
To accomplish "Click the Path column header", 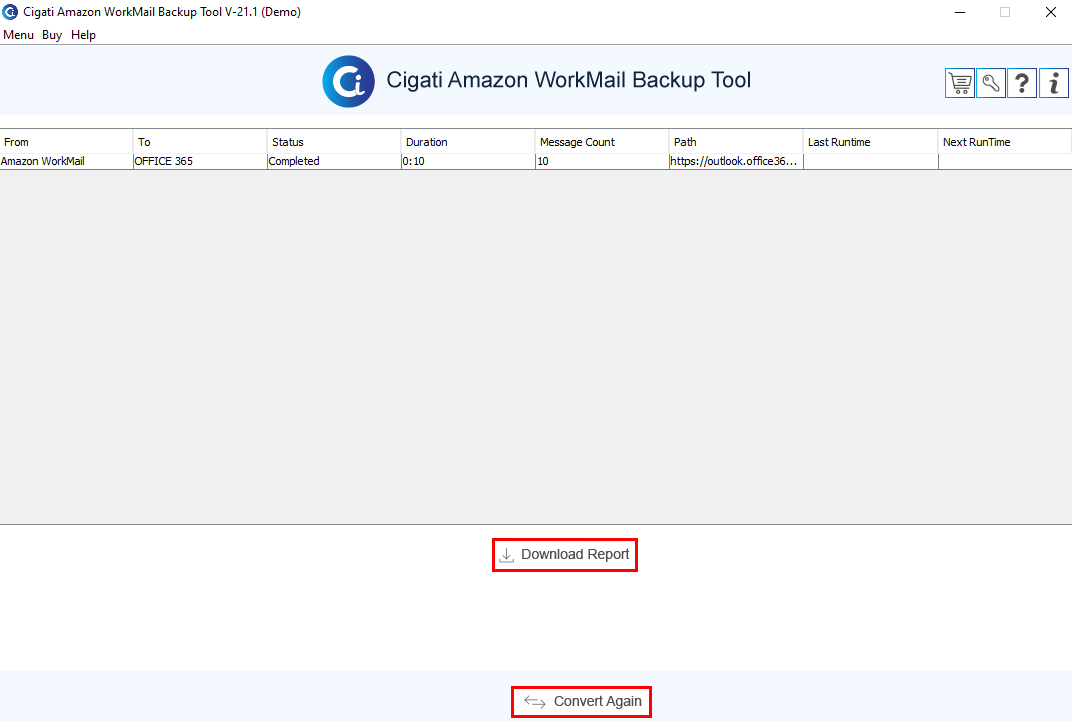I will pyautogui.click(x=736, y=142).
